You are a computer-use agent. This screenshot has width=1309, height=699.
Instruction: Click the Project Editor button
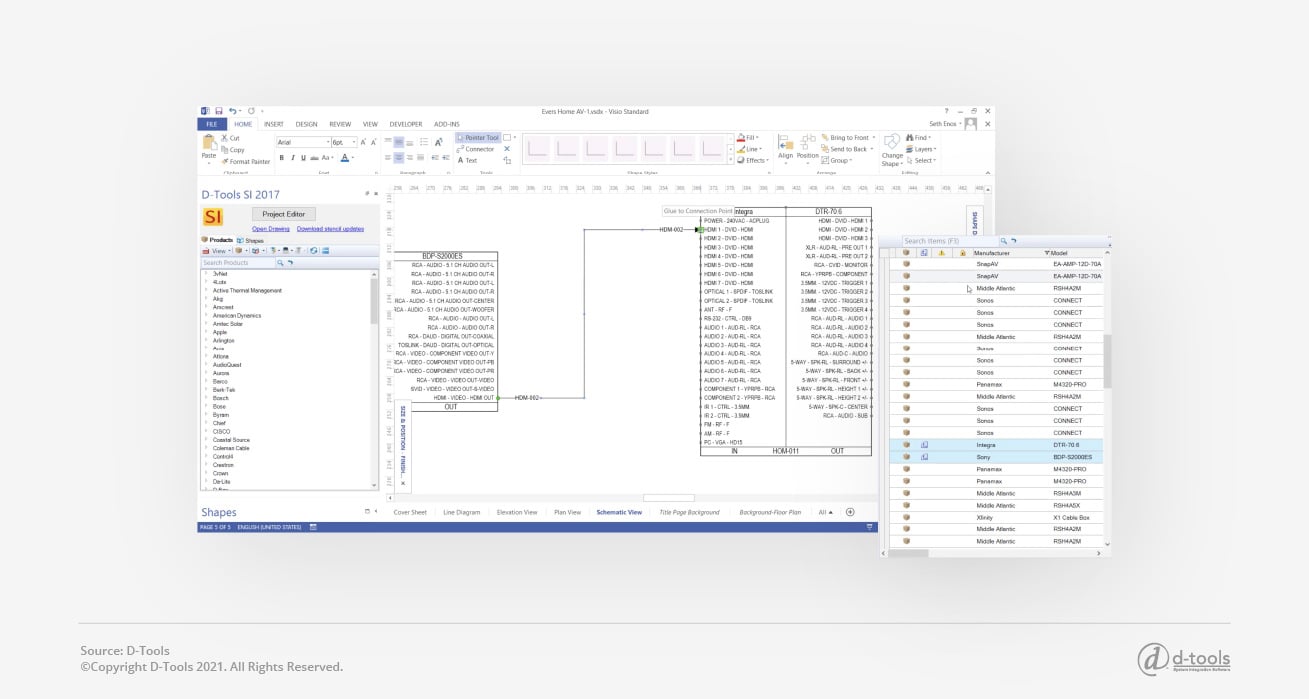point(284,214)
